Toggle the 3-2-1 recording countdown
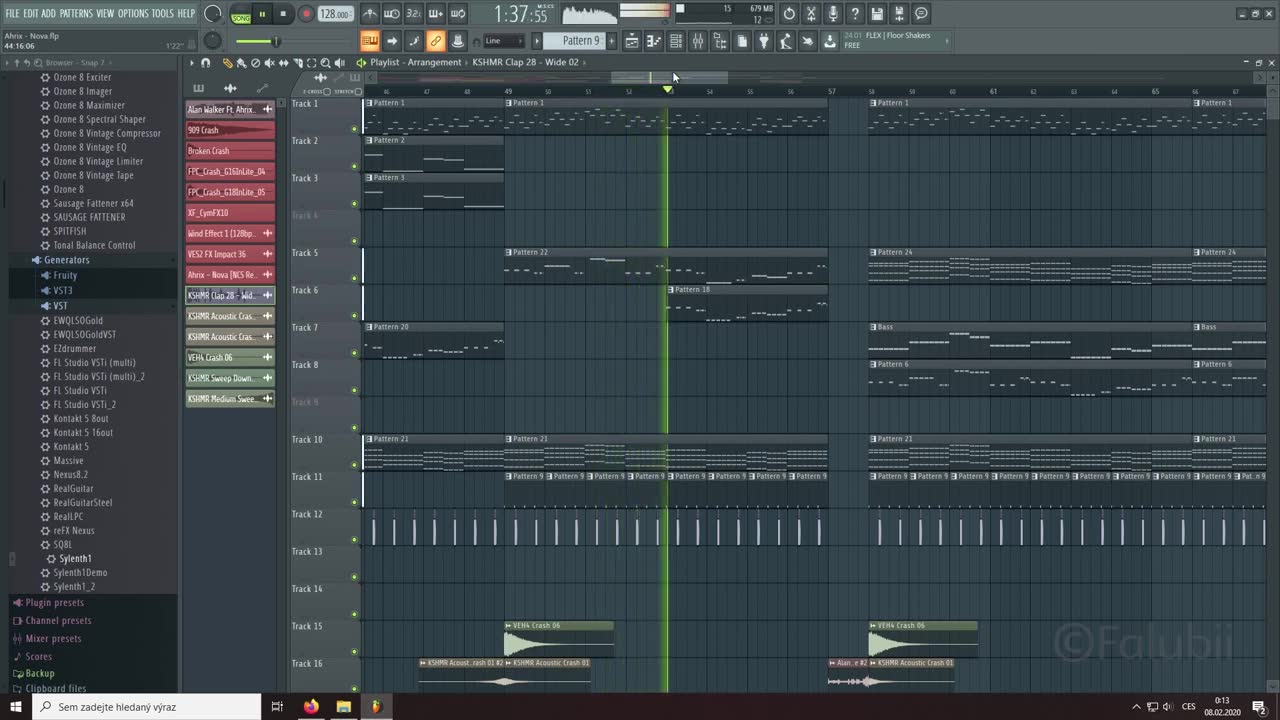Image resolution: width=1280 pixels, height=720 pixels. click(x=413, y=14)
